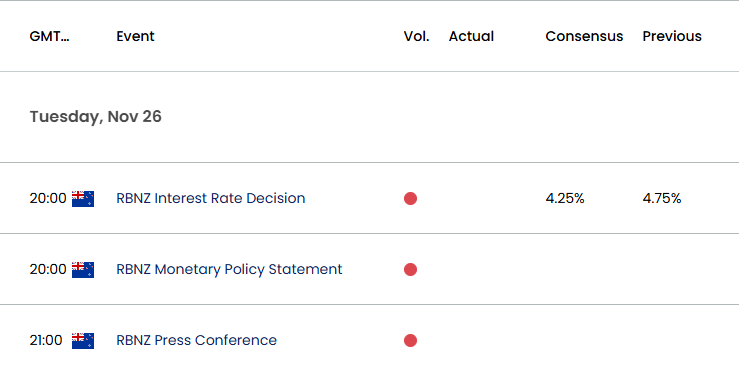Viewport: 739px width, 366px height.
Task: Click red volatility dot for RBNZ Press Conference
Action: point(411,341)
